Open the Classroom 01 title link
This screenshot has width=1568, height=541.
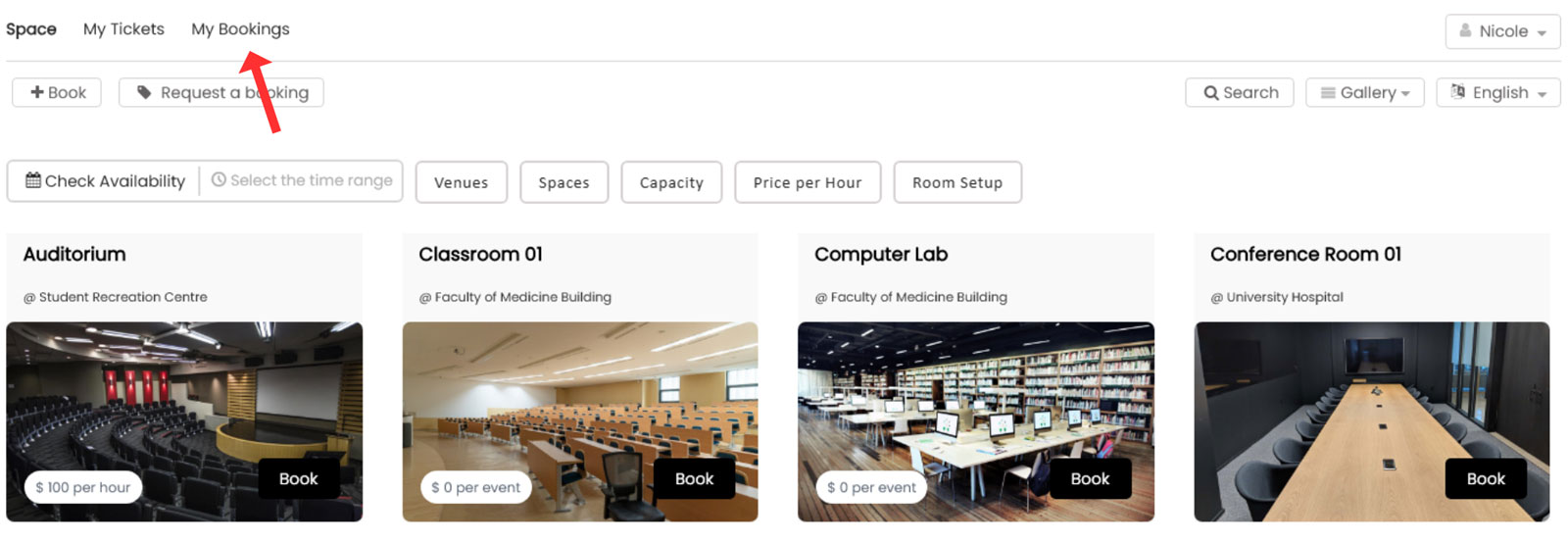click(480, 254)
